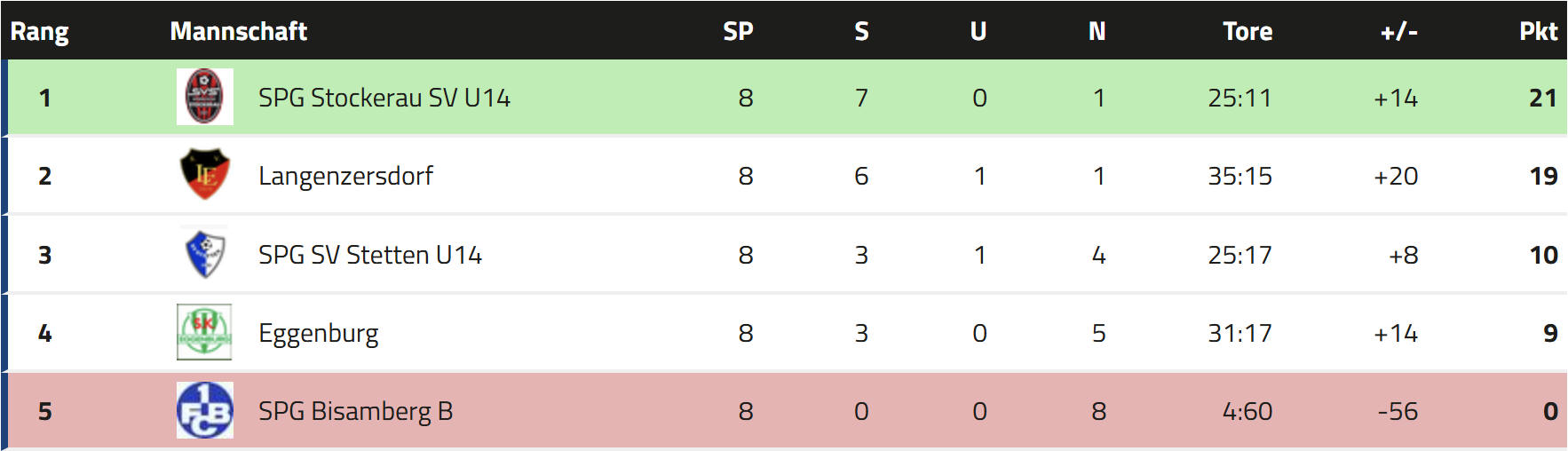The width and height of the screenshot is (1568, 451).
Task: Click Bisamberg's -56 goal difference
Action: pyautogui.click(x=1398, y=411)
